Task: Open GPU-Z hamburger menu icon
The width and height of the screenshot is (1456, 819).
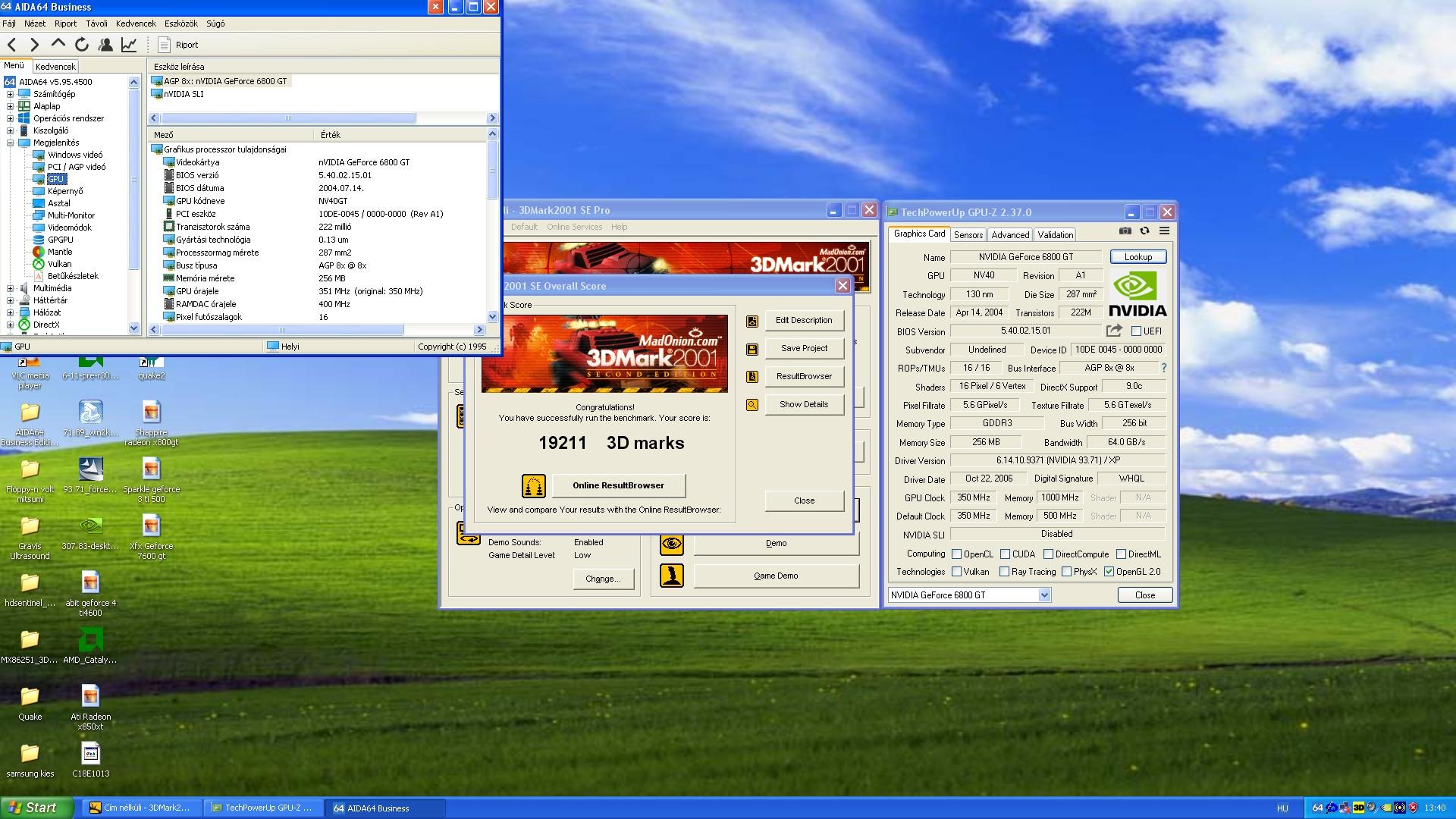Action: [x=1164, y=231]
